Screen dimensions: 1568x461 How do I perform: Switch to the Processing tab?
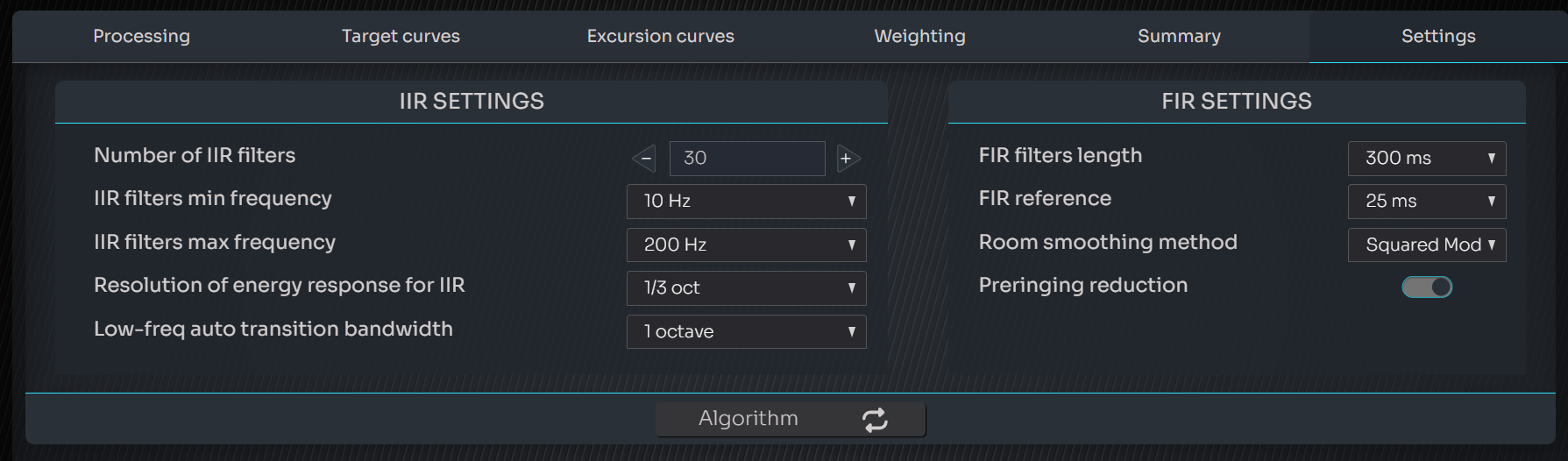141,37
